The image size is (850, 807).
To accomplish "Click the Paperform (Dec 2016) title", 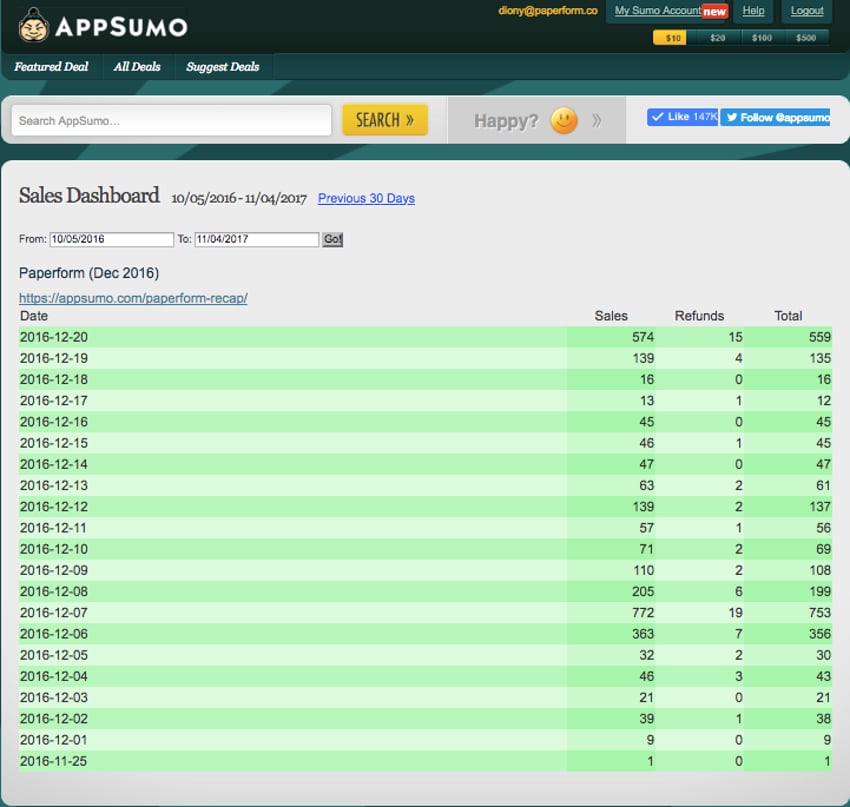I will click(x=89, y=273).
